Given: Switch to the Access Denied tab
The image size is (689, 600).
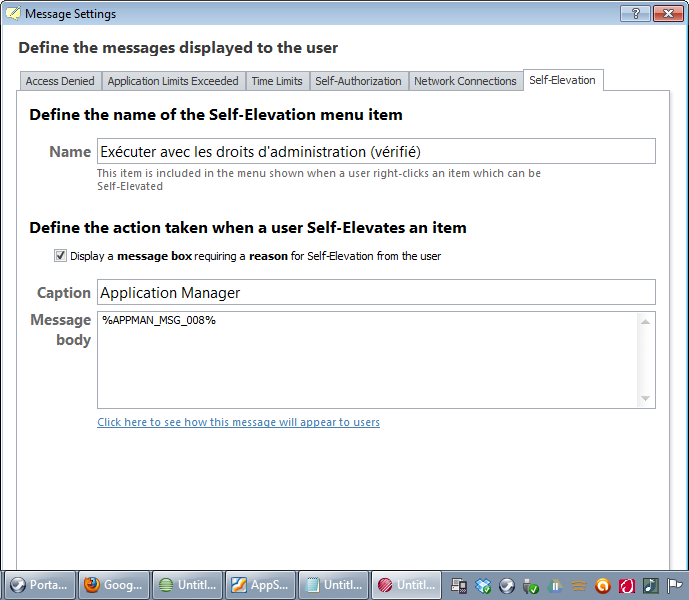Looking at the screenshot, I should tap(60, 81).
